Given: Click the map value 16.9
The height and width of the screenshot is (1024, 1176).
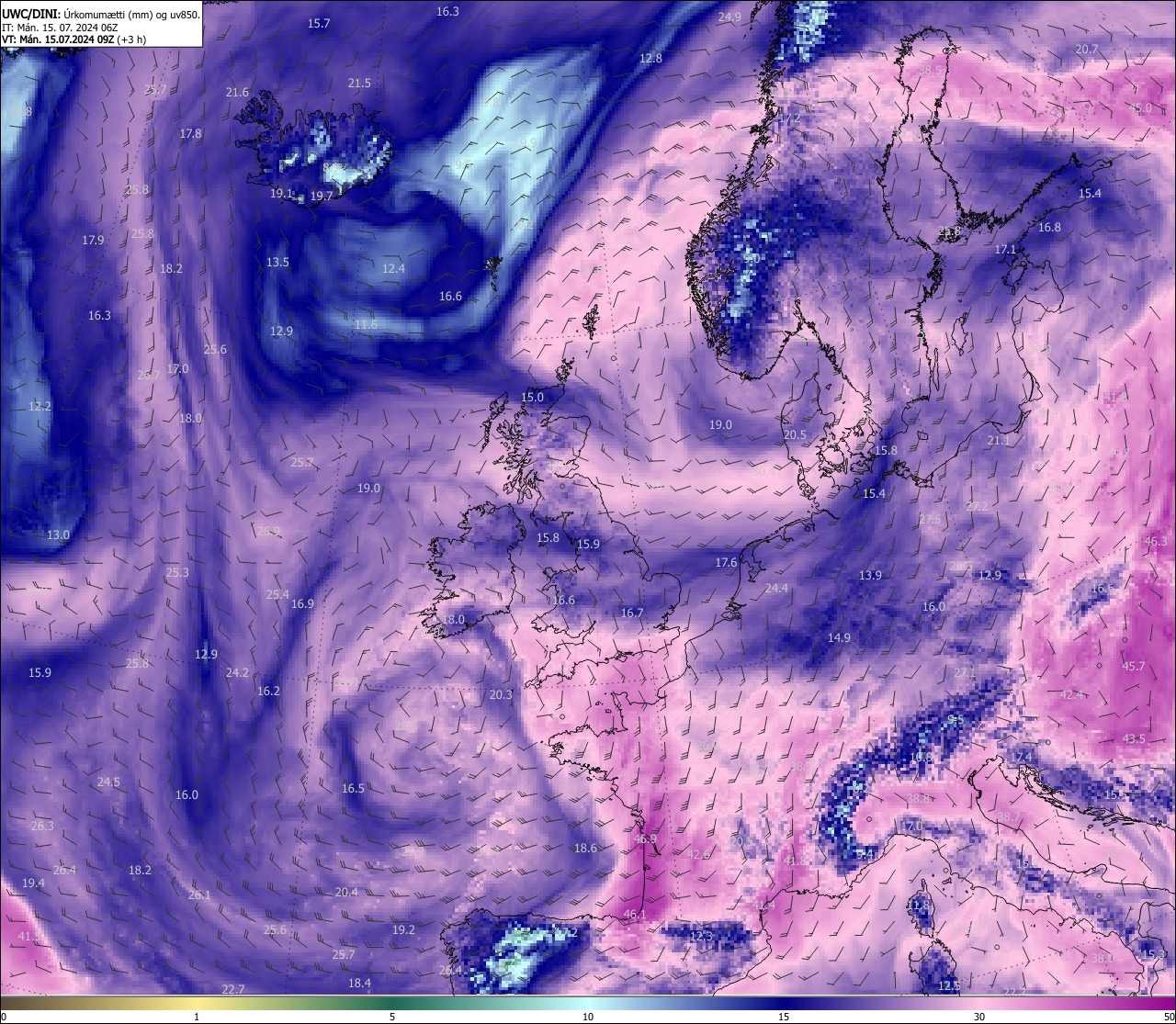Looking at the screenshot, I should [x=302, y=603].
